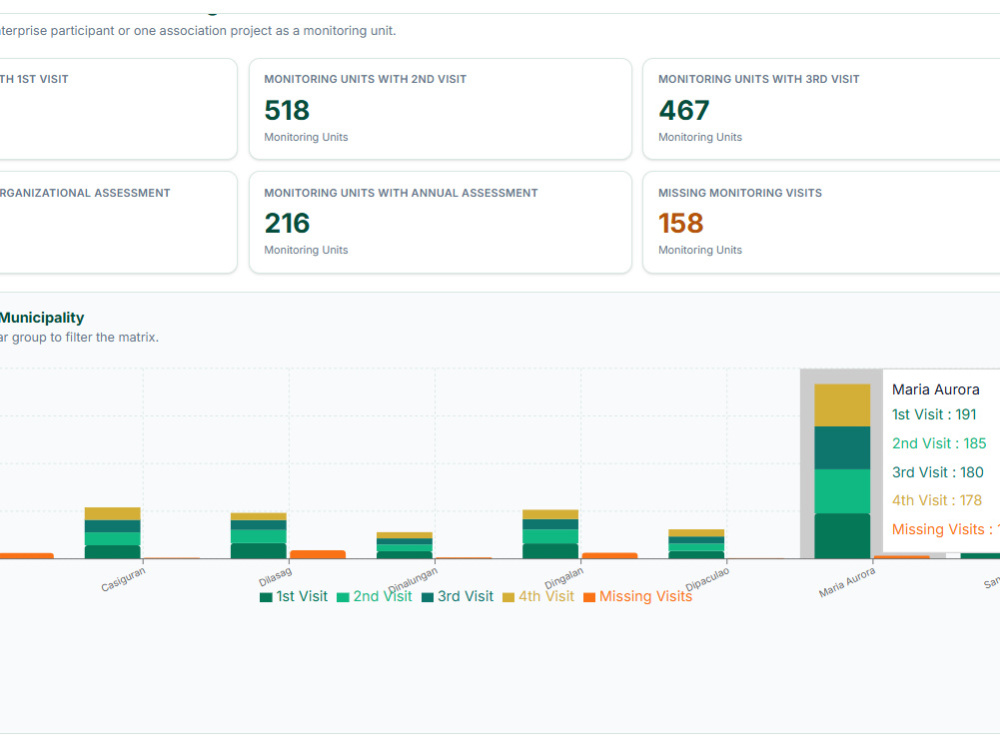The height and width of the screenshot is (750, 1000).
Task: Select the Maria Aurora 3rd Visit teal segment
Action: [x=842, y=448]
